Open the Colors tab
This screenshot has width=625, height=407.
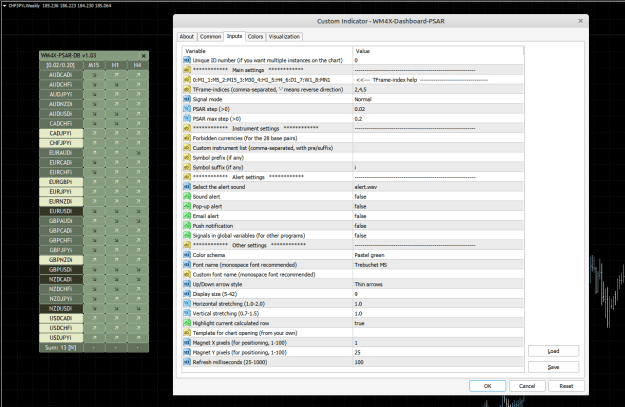(x=256, y=37)
